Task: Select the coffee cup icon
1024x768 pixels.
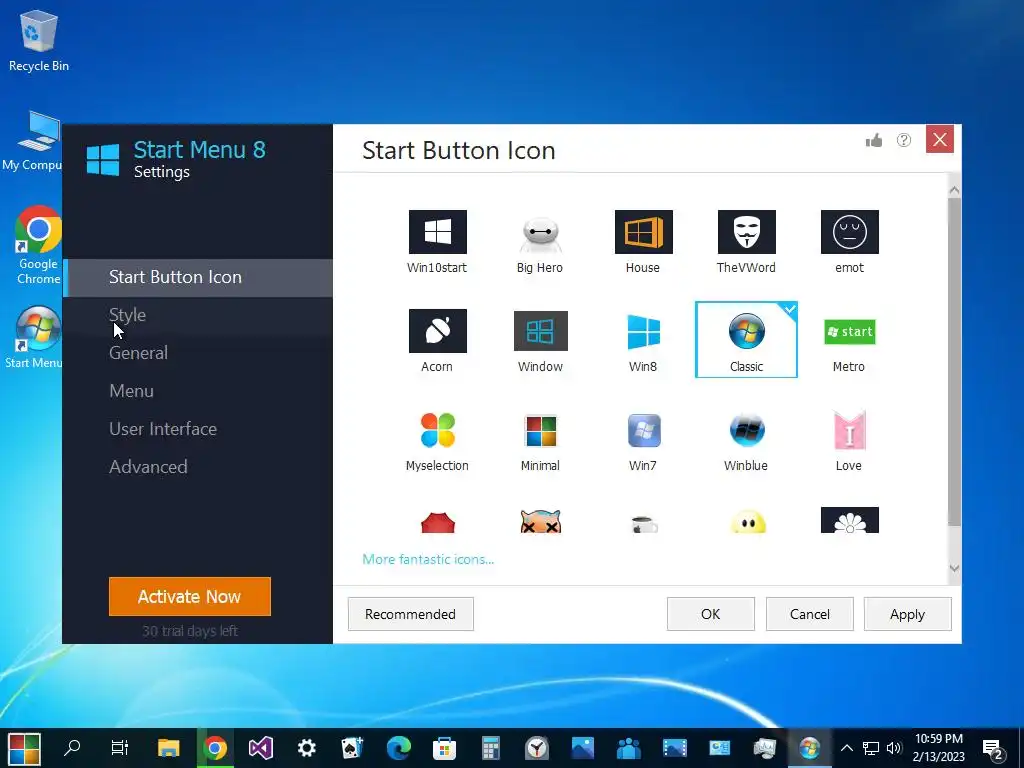Action: click(x=644, y=524)
